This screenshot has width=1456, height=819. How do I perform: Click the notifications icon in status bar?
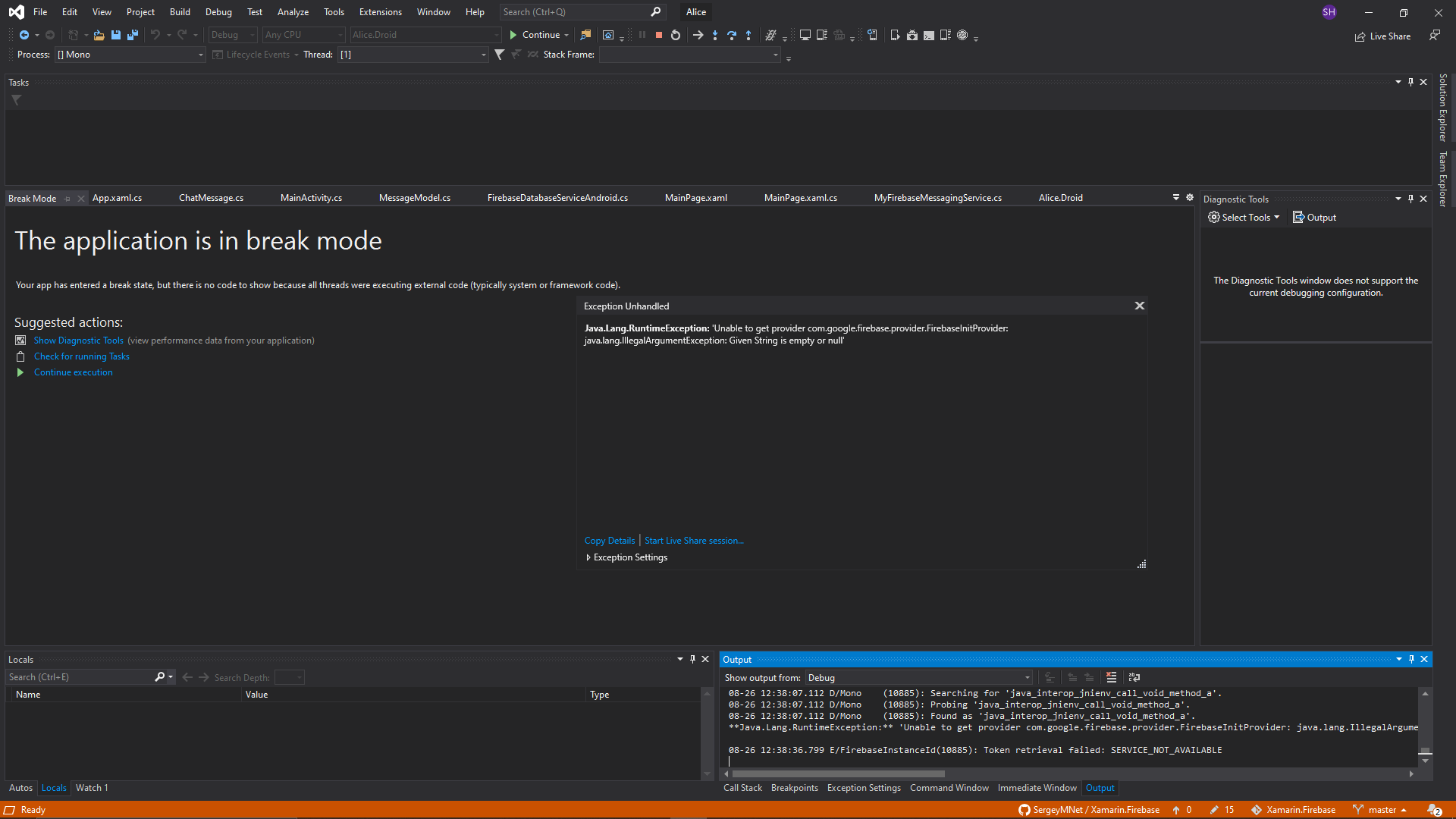point(1434,810)
